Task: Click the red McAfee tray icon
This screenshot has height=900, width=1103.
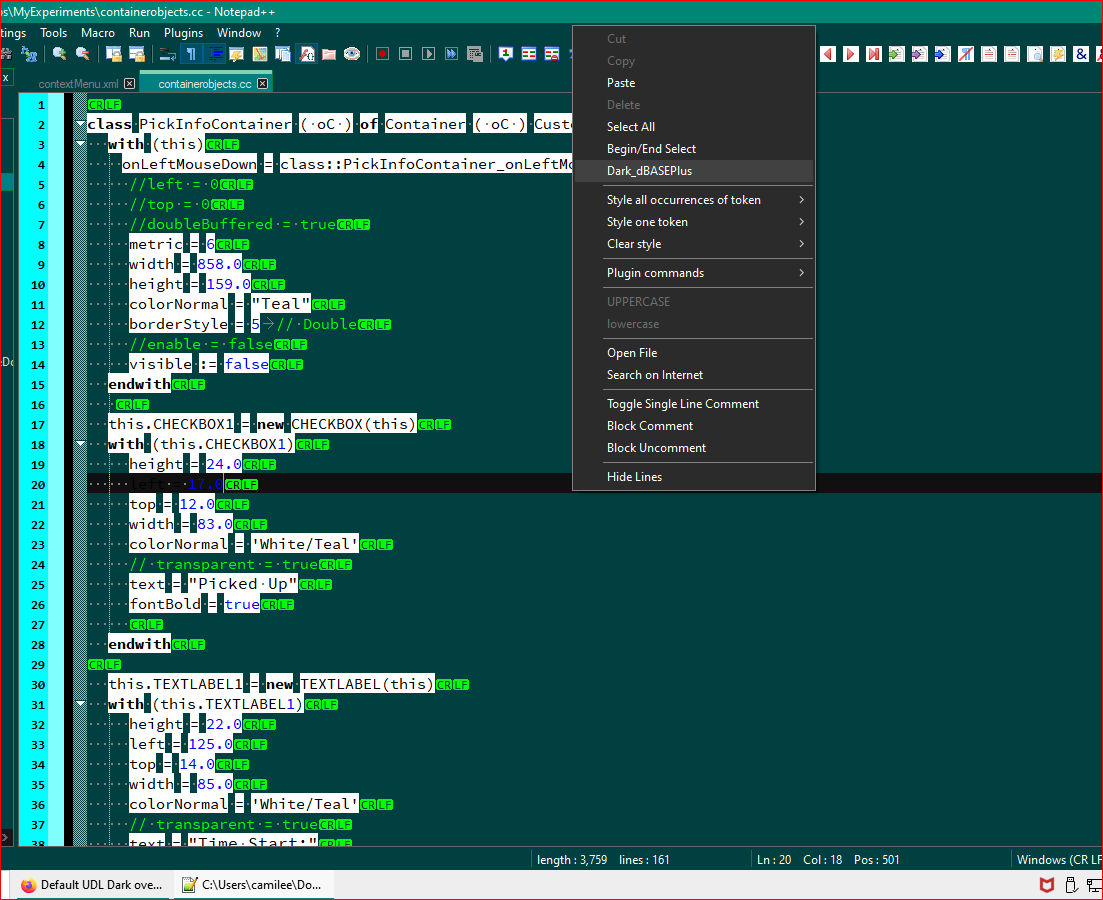Action: coord(1047,885)
